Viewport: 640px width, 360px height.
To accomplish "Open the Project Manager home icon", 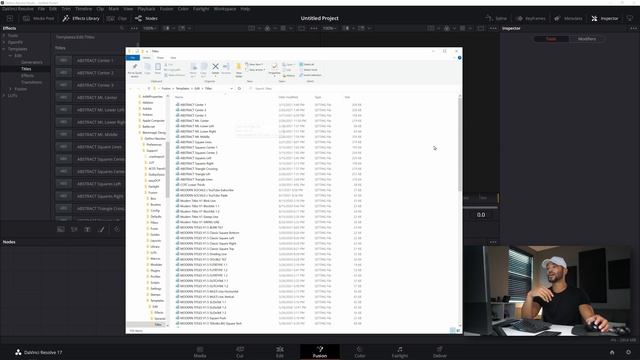I will click(612, 352).
